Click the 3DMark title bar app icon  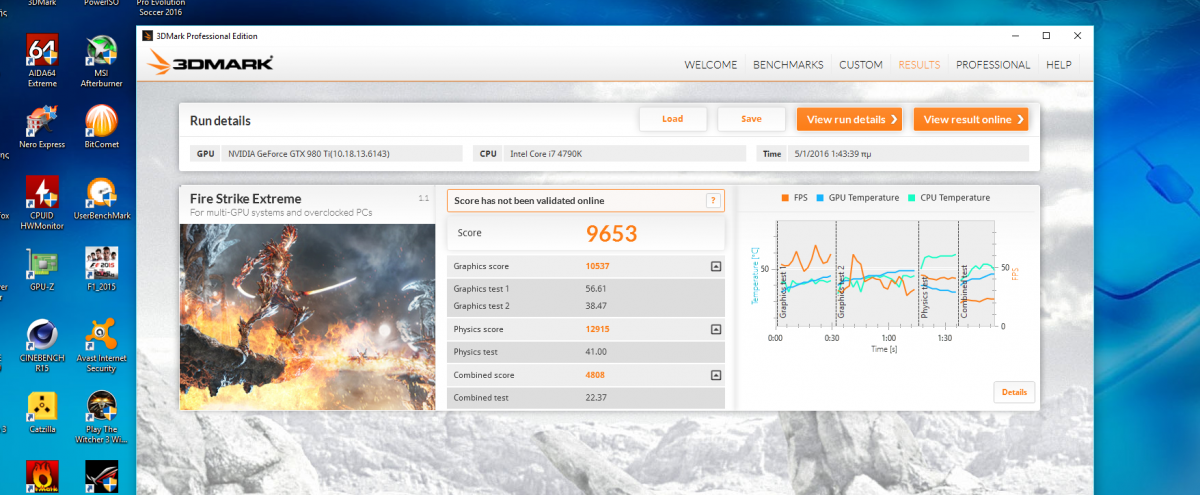click(148, 36)
